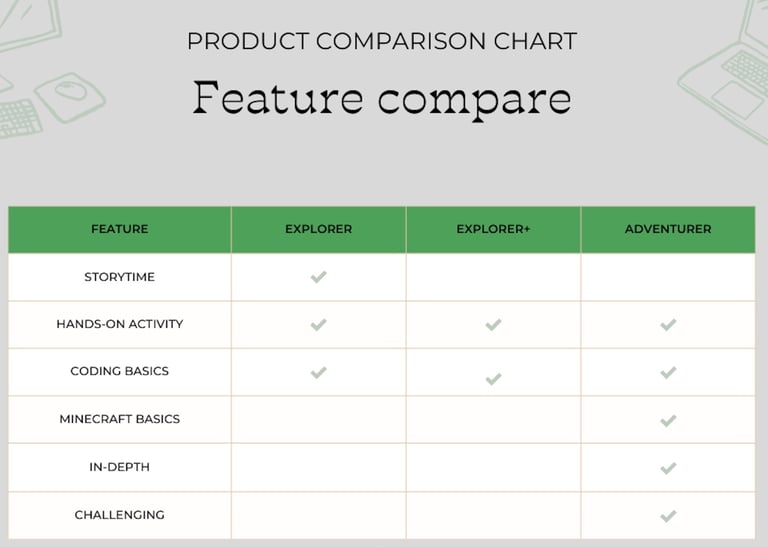
Task: Select the Adventurer column header
Action: coord(668,229)
